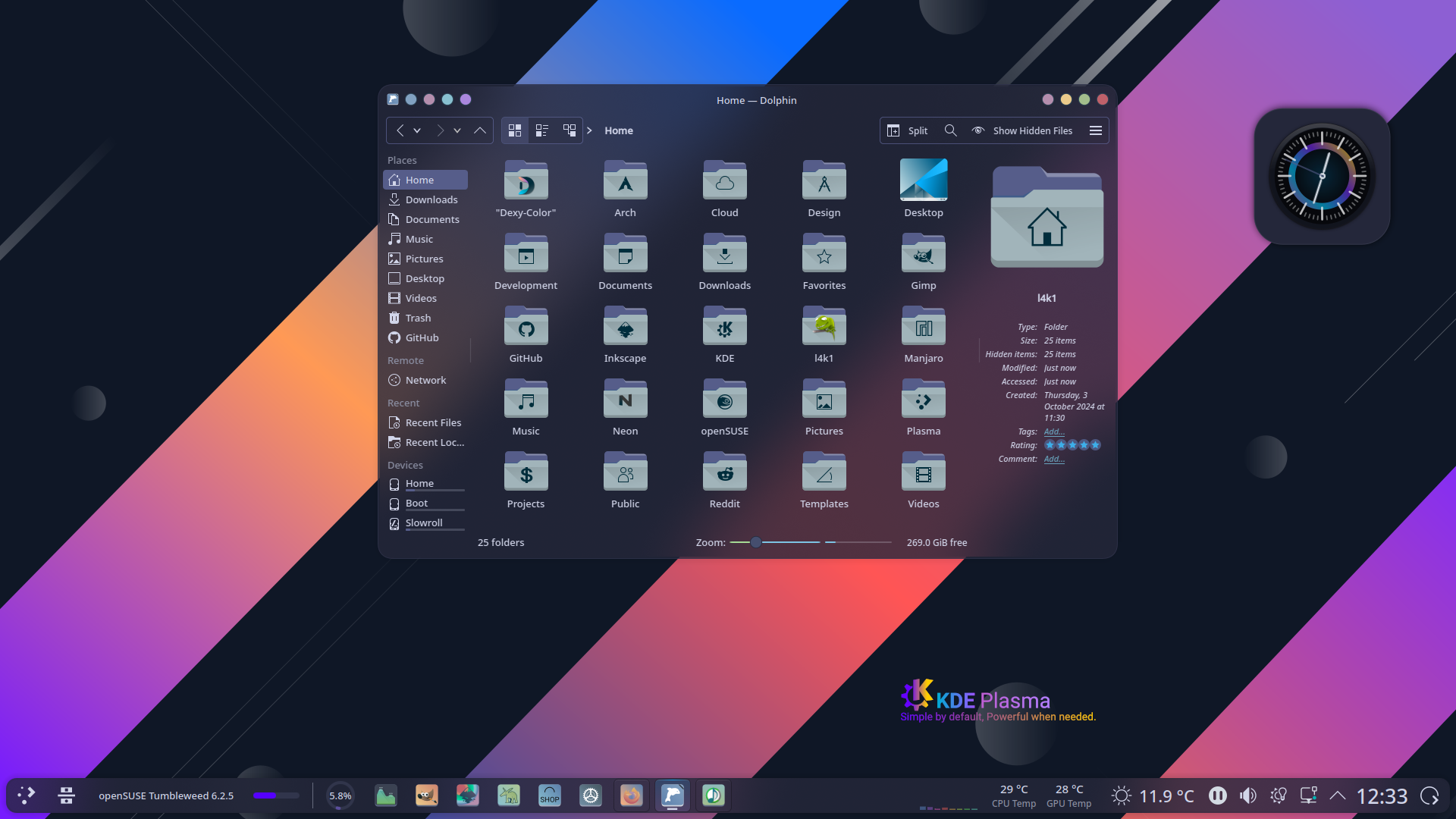The height and width of the screenshot is (819, 1456).
Task: Open the GitHub folder in file view
Action: point(526,334)
